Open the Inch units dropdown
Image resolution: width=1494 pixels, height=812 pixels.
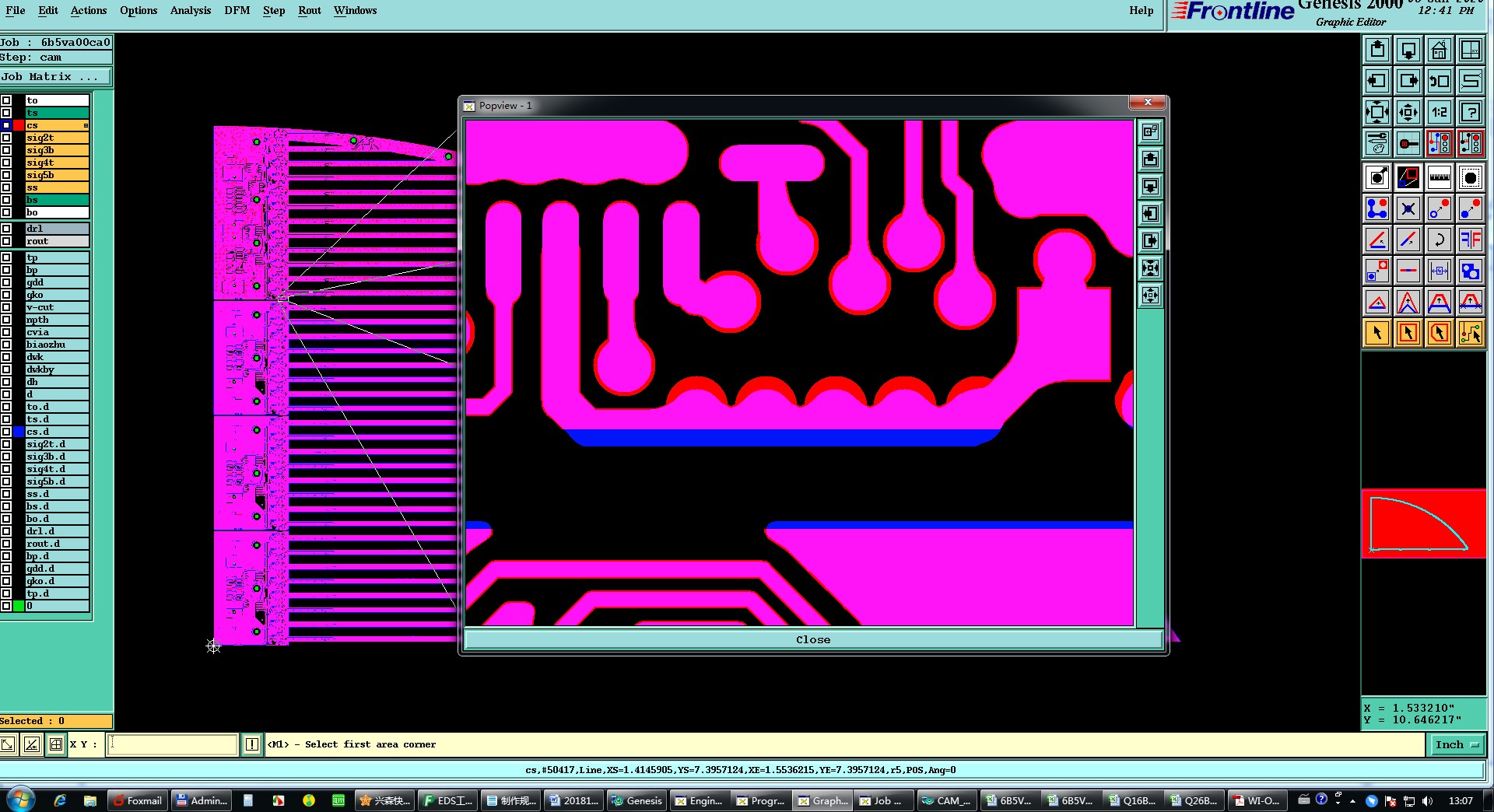(x=1457, y=744)
